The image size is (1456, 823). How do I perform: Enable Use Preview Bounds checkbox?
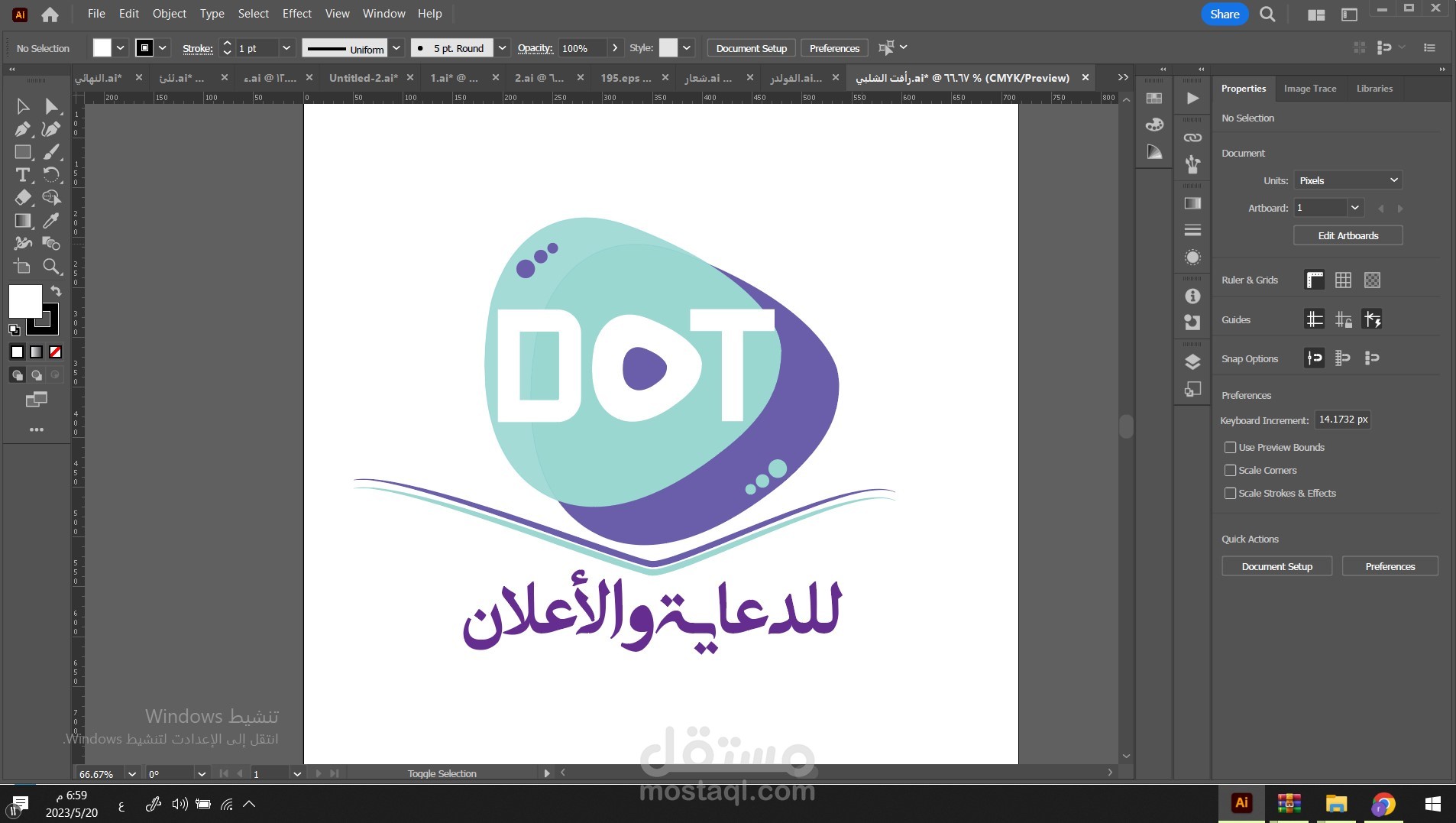point(1230,447)
